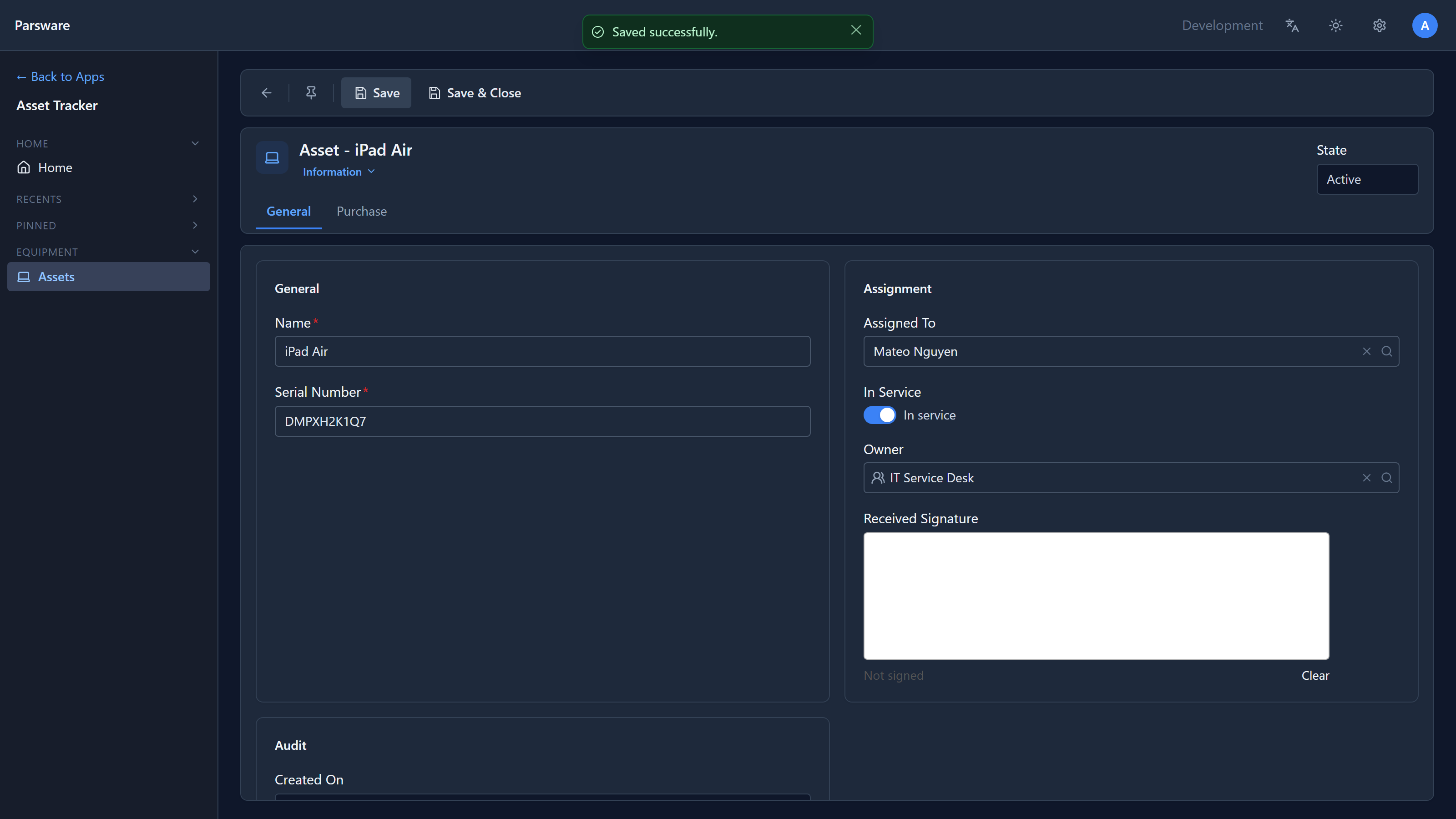Screen dimensions: 1456x819
Task: Click the Serial Number field
Action: coord(543,421)
